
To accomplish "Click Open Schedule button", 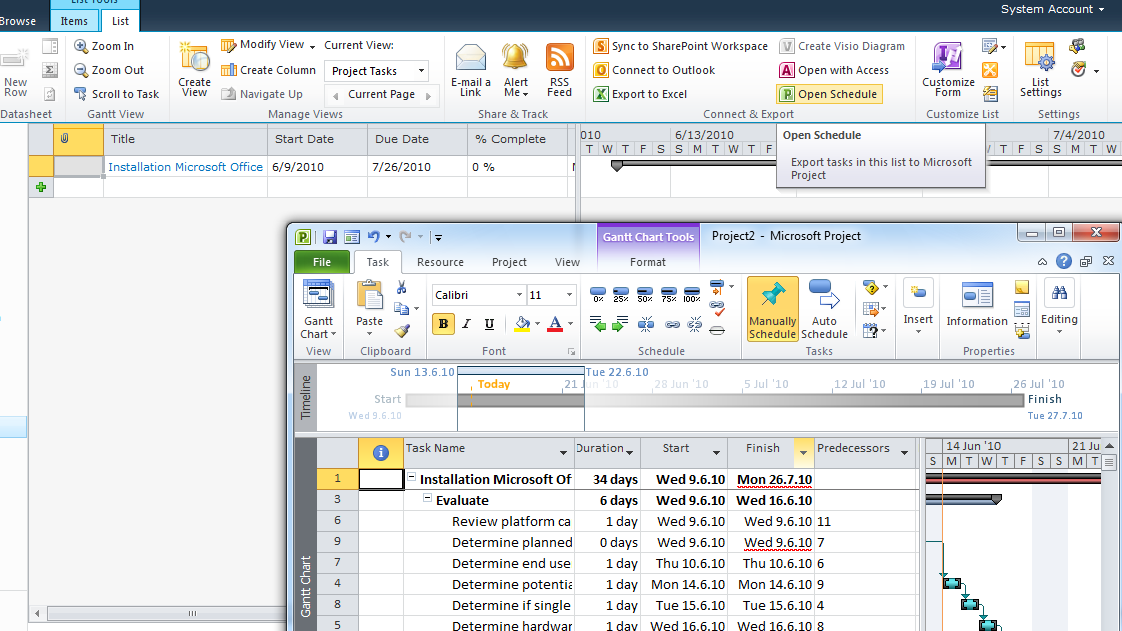I will (829, 94).
